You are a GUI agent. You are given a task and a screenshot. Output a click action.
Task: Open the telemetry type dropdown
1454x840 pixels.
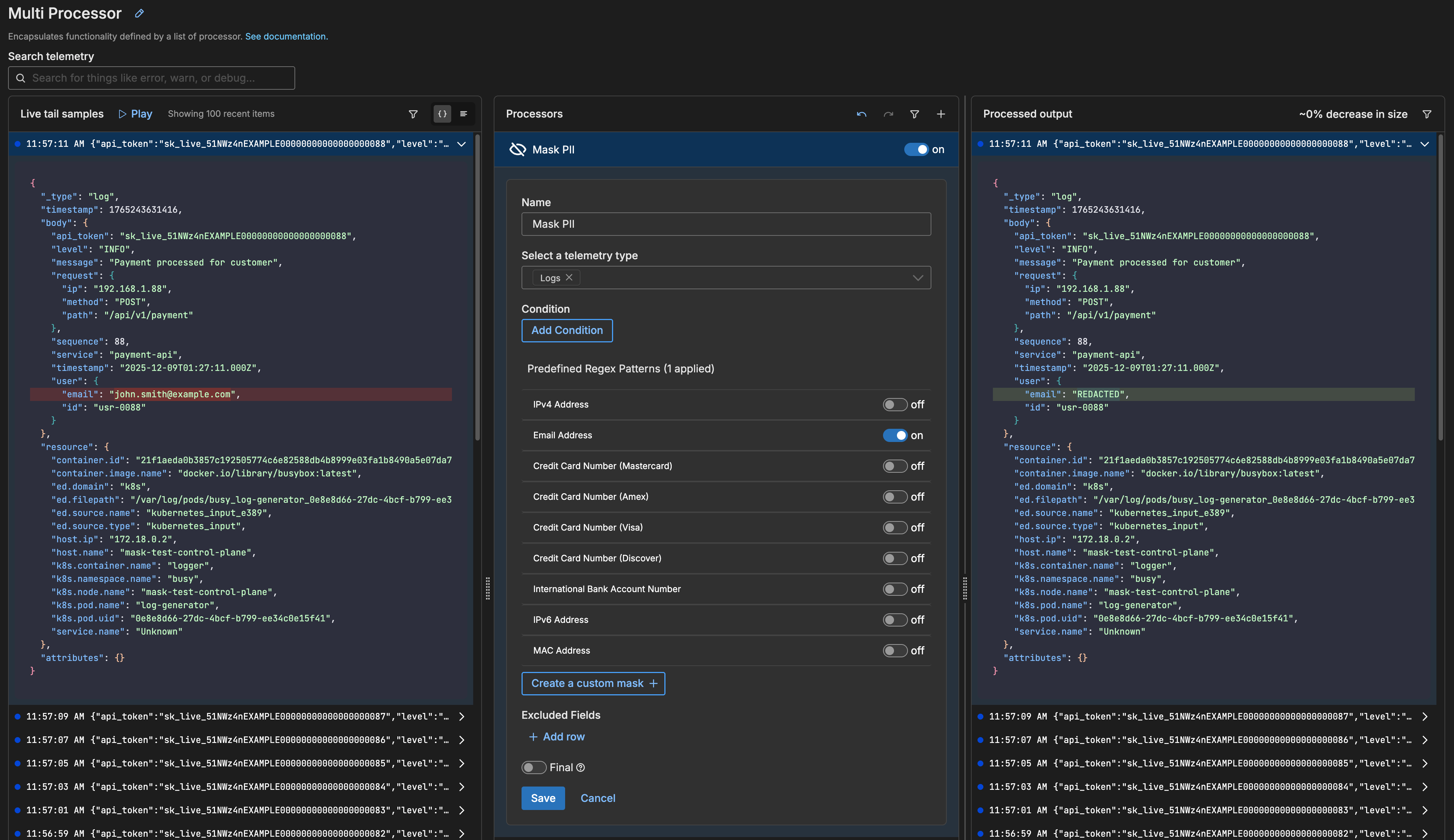click(x=917, y=278)
